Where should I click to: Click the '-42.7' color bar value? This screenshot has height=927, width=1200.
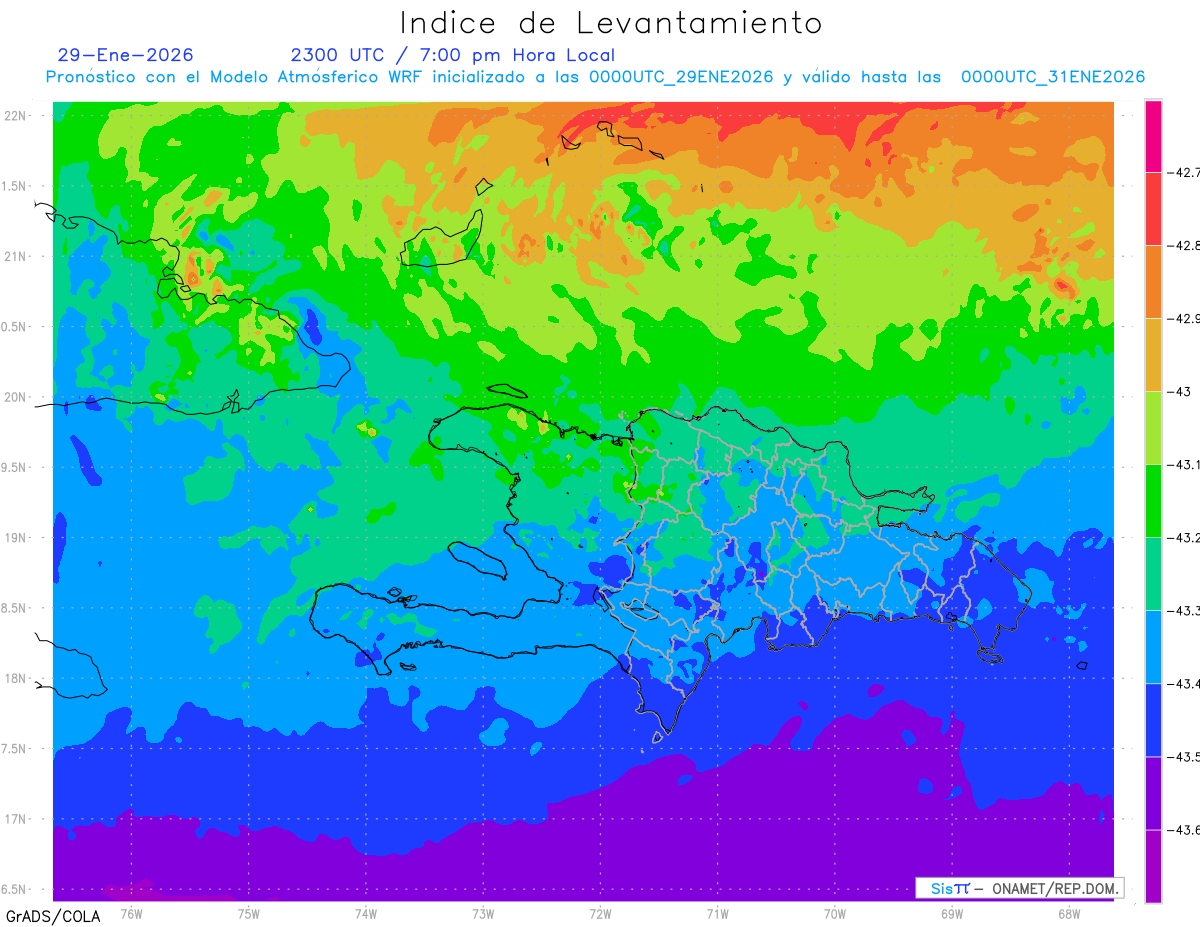[1184, 172]
